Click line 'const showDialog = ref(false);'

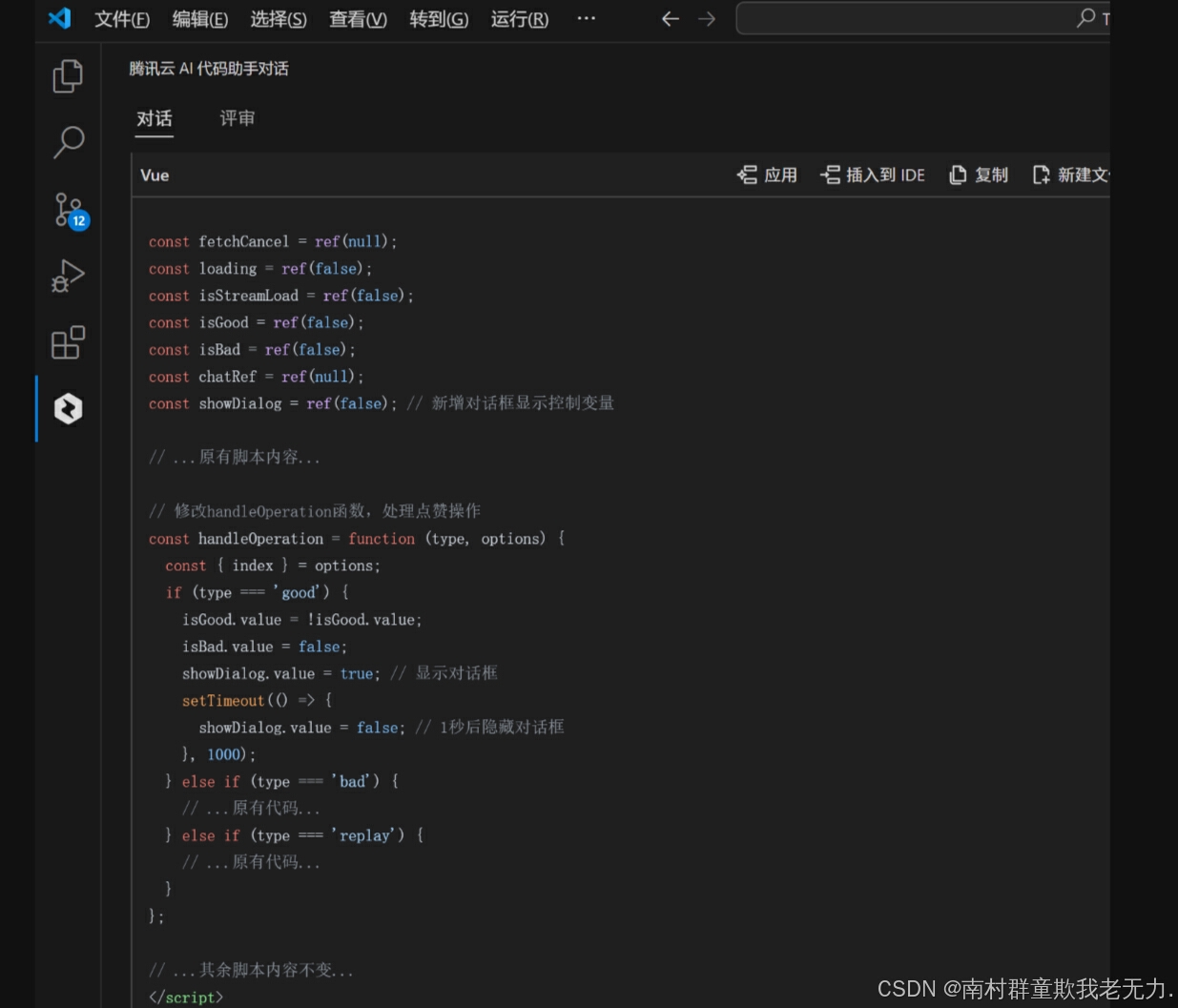point(273,403)
